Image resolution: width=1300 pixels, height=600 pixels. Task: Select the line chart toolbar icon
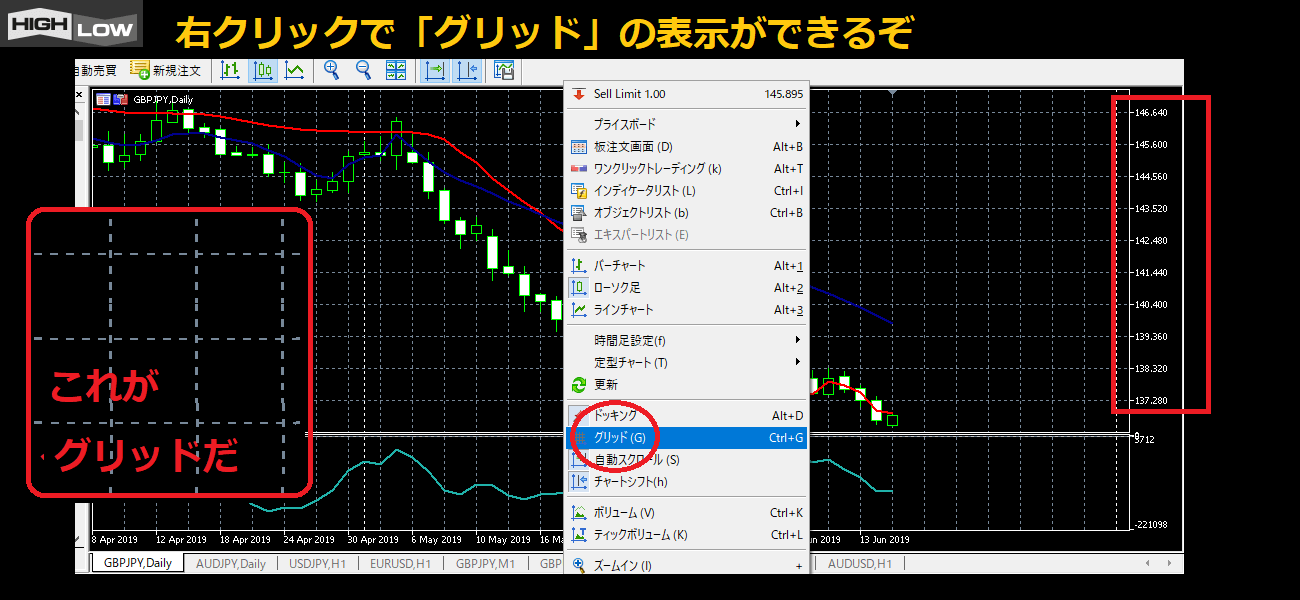pyautogui.click(x=294, y=71)
